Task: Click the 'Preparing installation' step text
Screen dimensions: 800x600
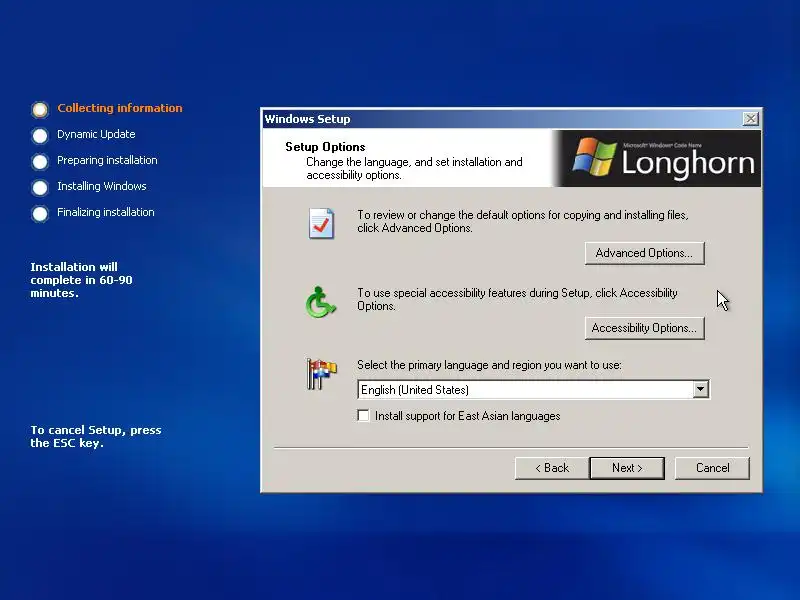Action: coord(108,160)
